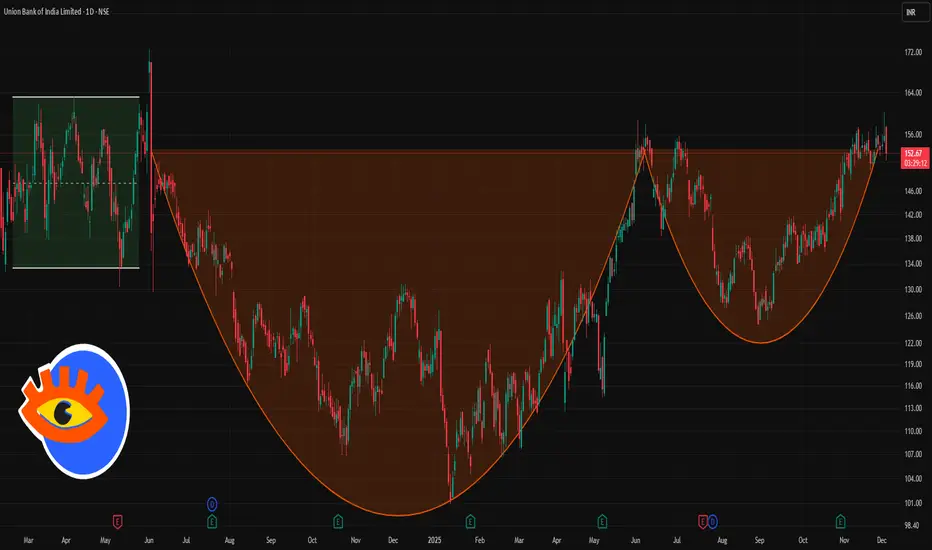Click the blue D marker right of the red E

tap(712, 522)
